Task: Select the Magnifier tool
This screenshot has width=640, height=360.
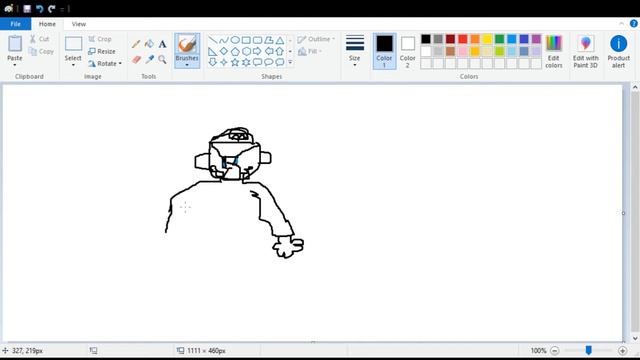Action: [162, 60]
